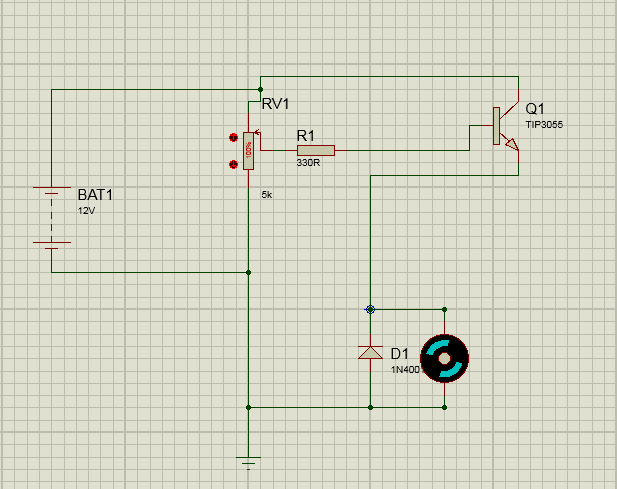Select the BAT1 battery symbol
The width and height of the screenshot is (617, 489).
click(52, 218)
